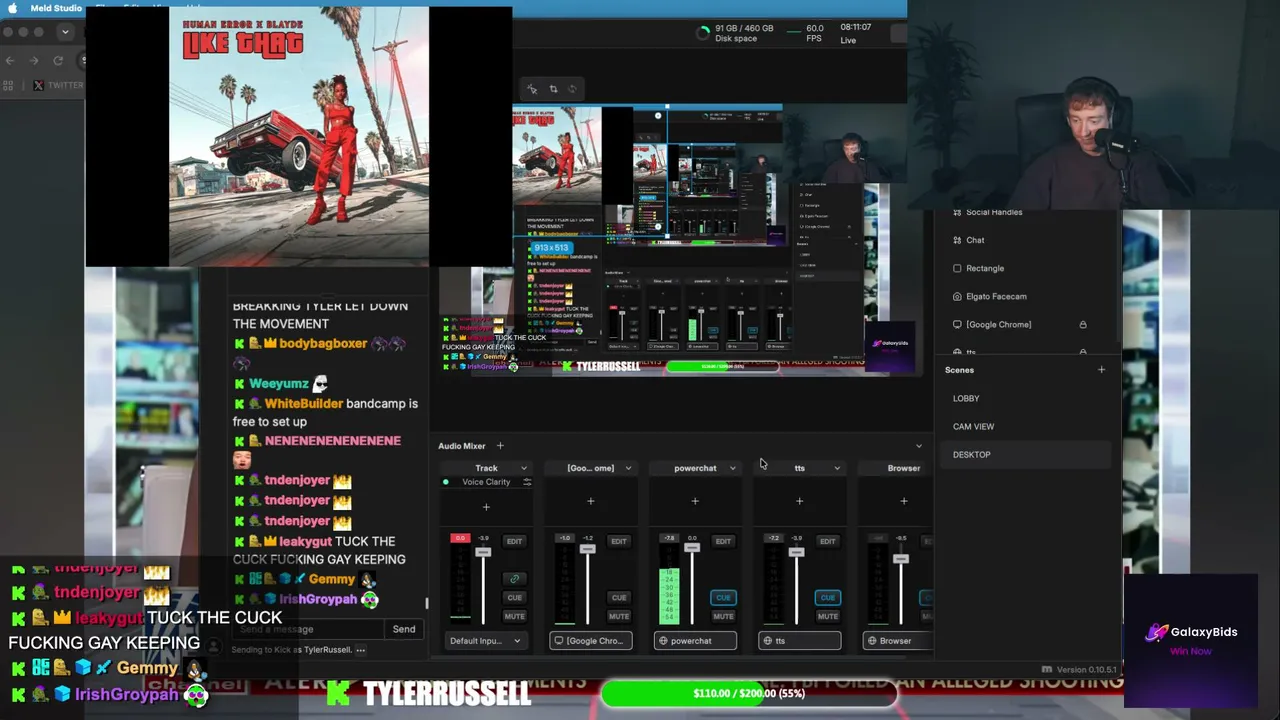Select the Google Chrome audio source button

tap(590, 641)
